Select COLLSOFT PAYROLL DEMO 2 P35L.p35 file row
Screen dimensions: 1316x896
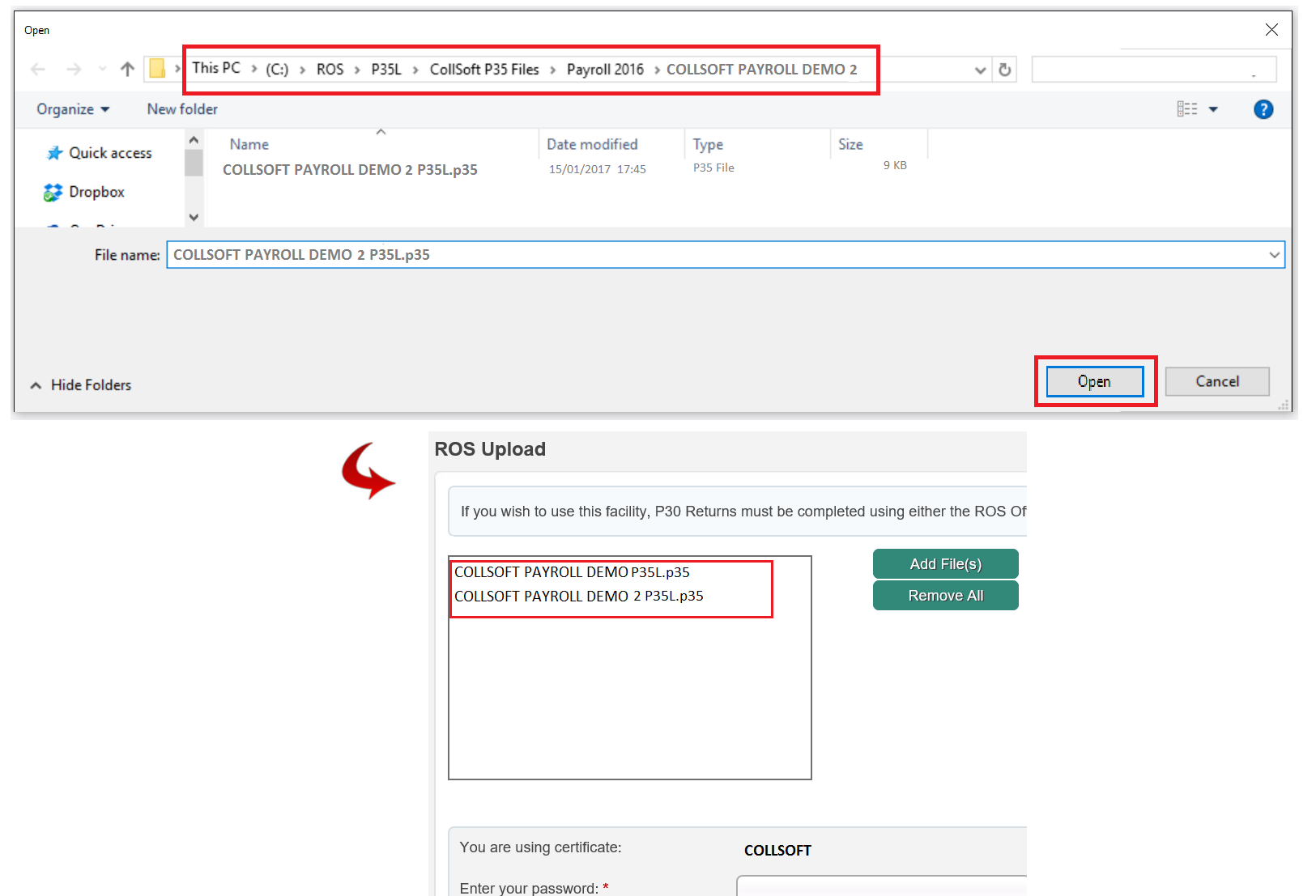(350, 170)
